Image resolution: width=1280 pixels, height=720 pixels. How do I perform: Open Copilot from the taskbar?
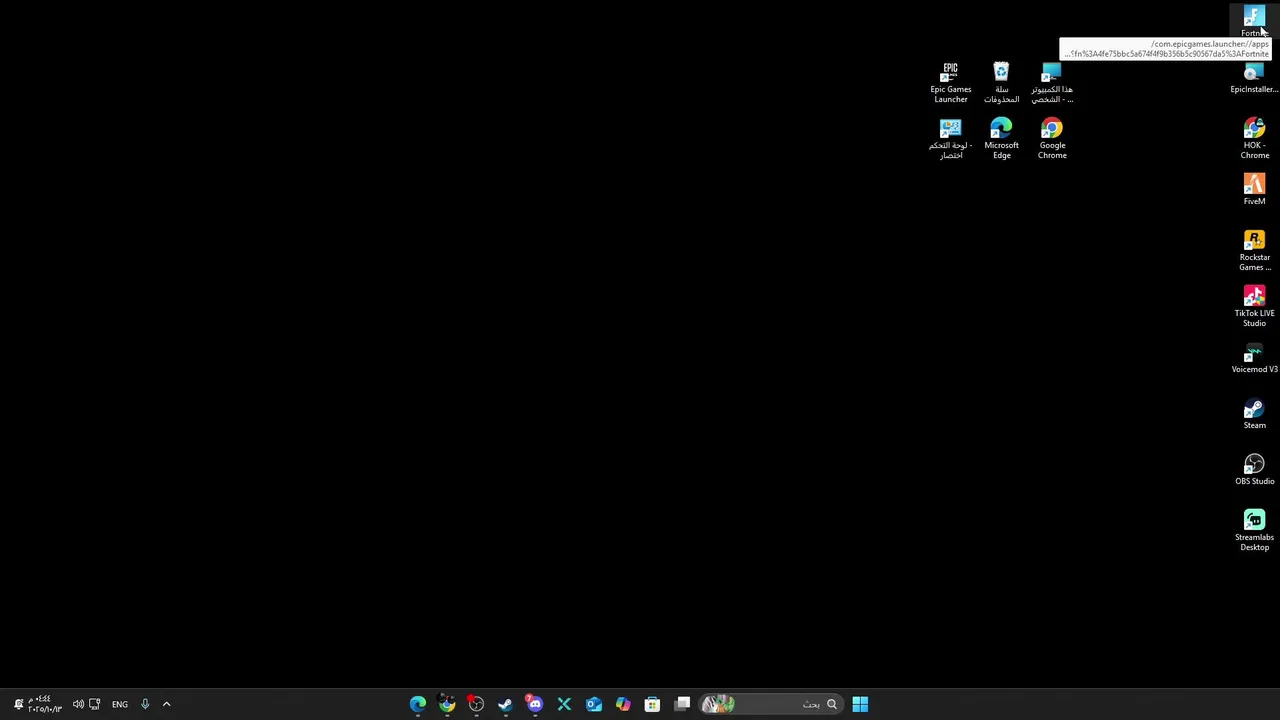[623, 704]
